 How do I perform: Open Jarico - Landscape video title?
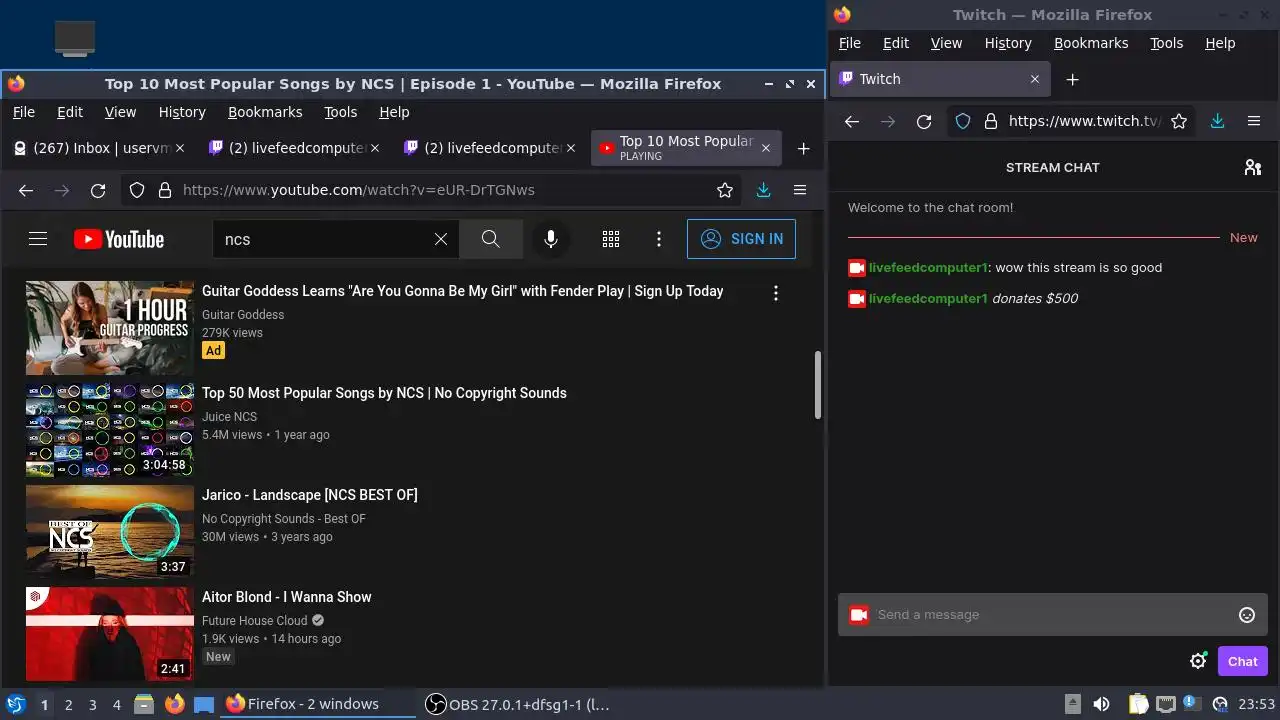point(310,495)
